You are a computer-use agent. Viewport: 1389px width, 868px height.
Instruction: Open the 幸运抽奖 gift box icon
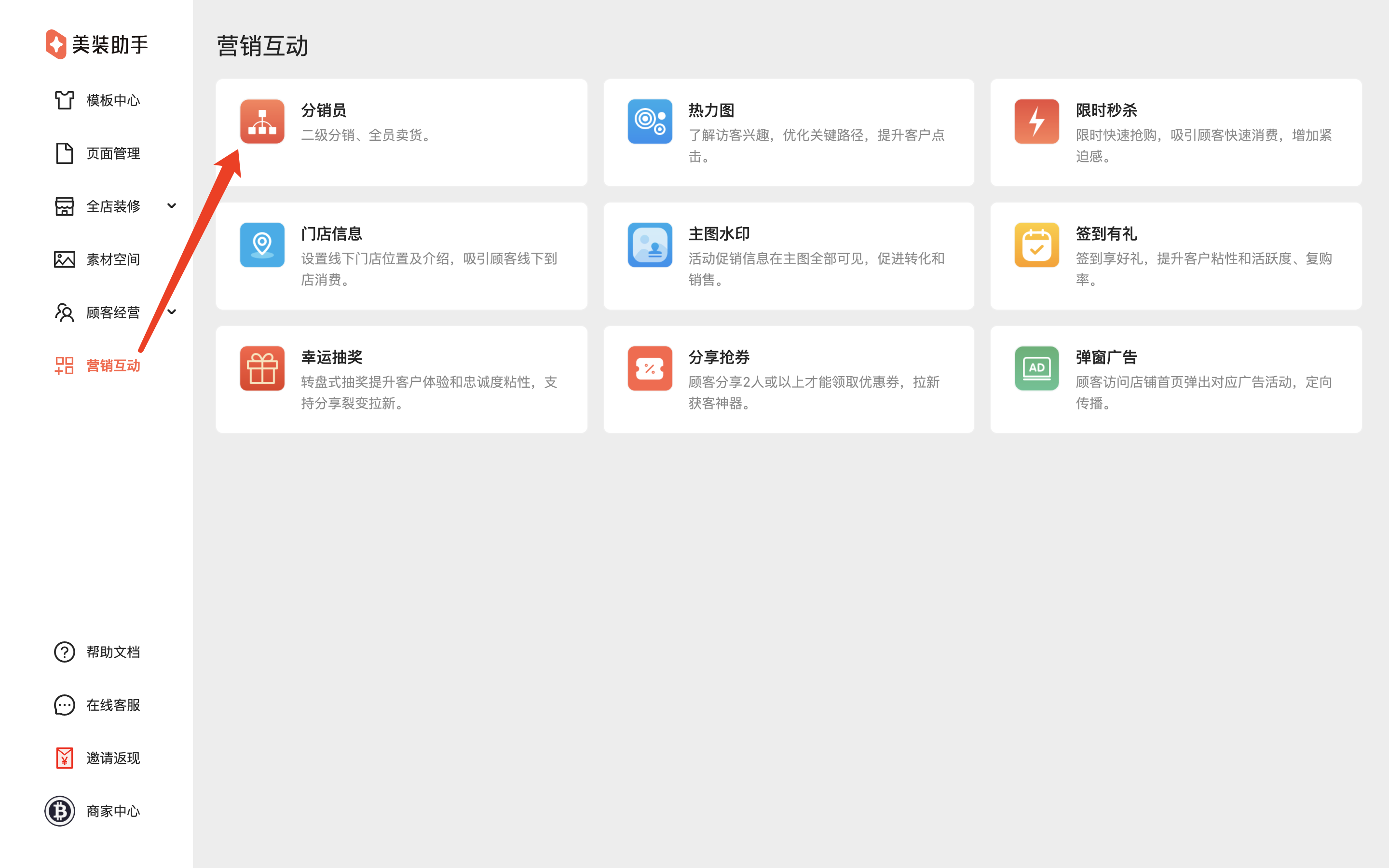[x=262, y=368]
